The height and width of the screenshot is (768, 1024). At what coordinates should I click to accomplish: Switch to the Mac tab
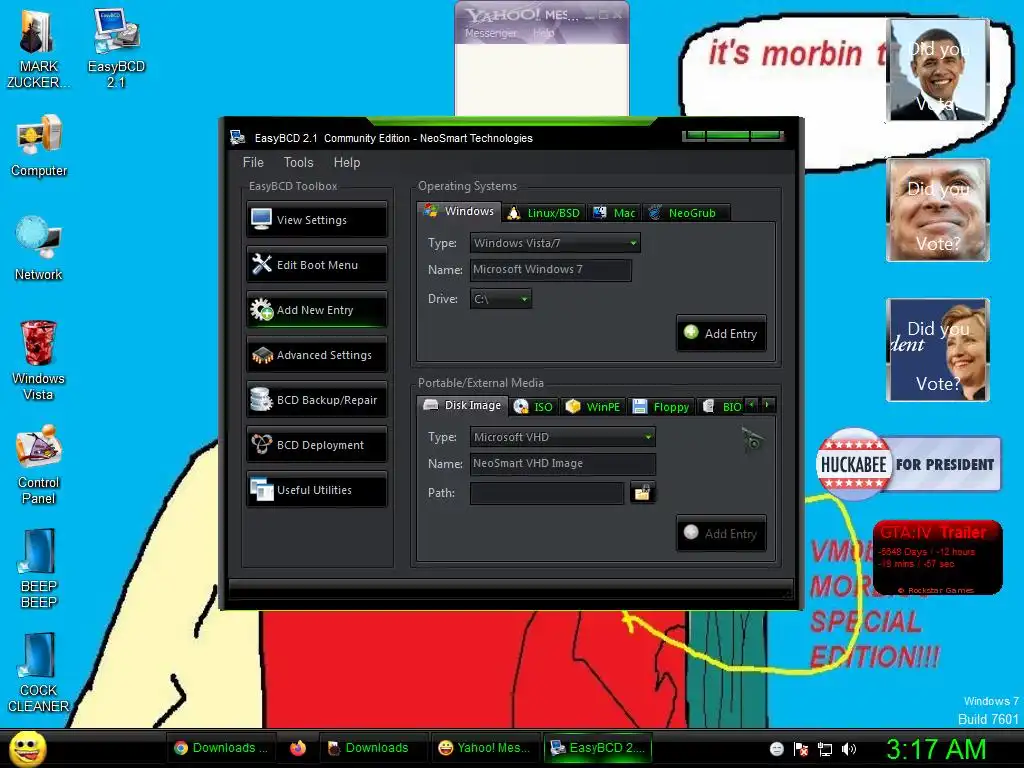pos(614,213)
